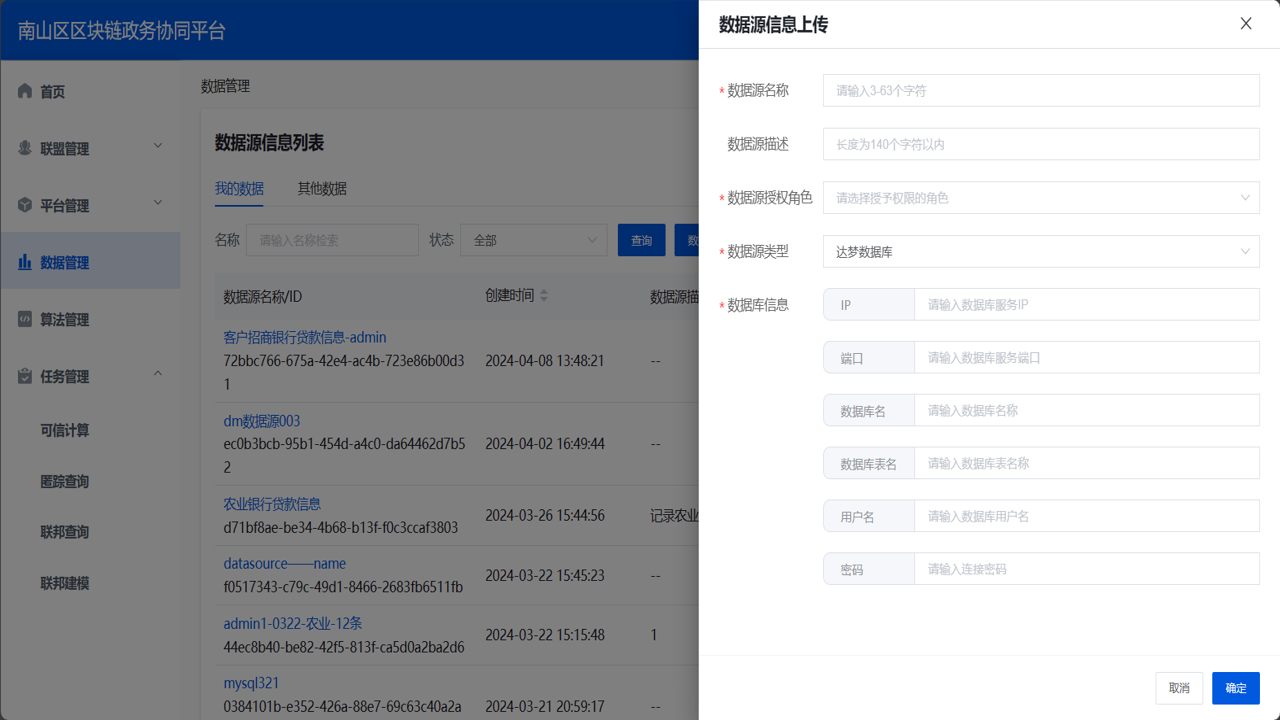1280x720 pixels.
Task: Sort the list by 创建时间
Action: coord(544,296)
